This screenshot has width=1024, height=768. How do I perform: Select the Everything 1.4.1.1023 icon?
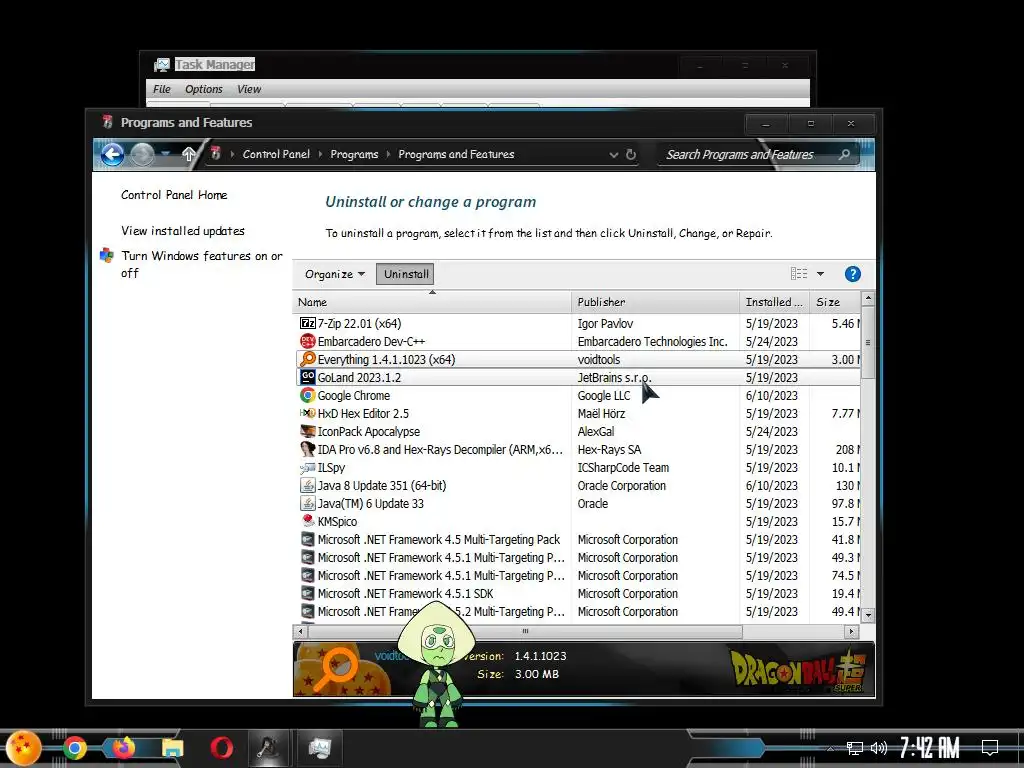[x=308, y=359]
